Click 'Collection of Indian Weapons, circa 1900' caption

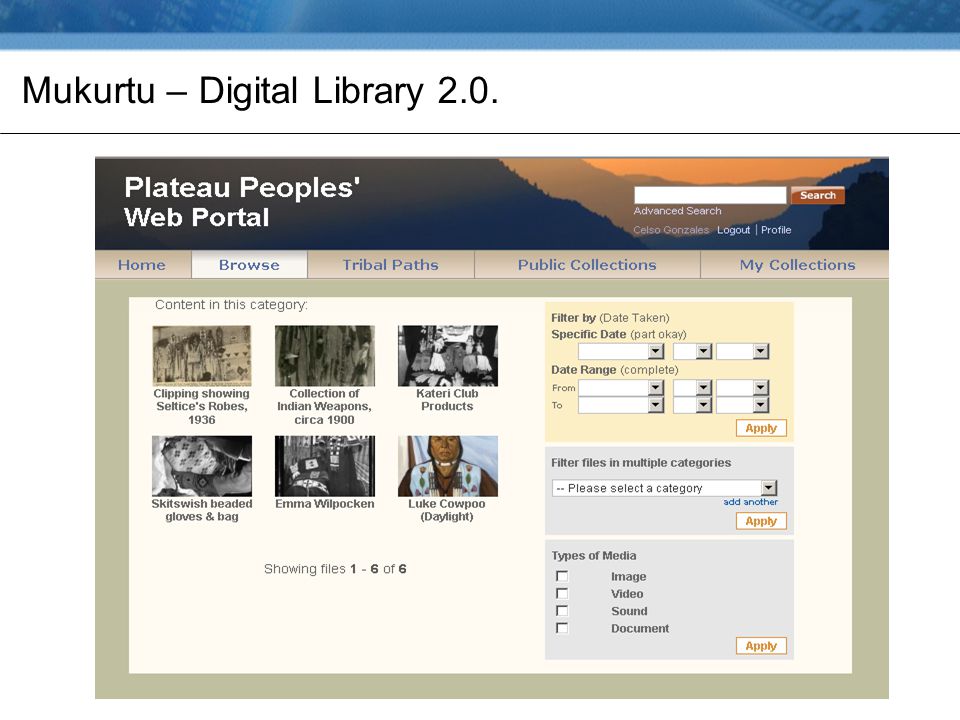coord(324,407)
